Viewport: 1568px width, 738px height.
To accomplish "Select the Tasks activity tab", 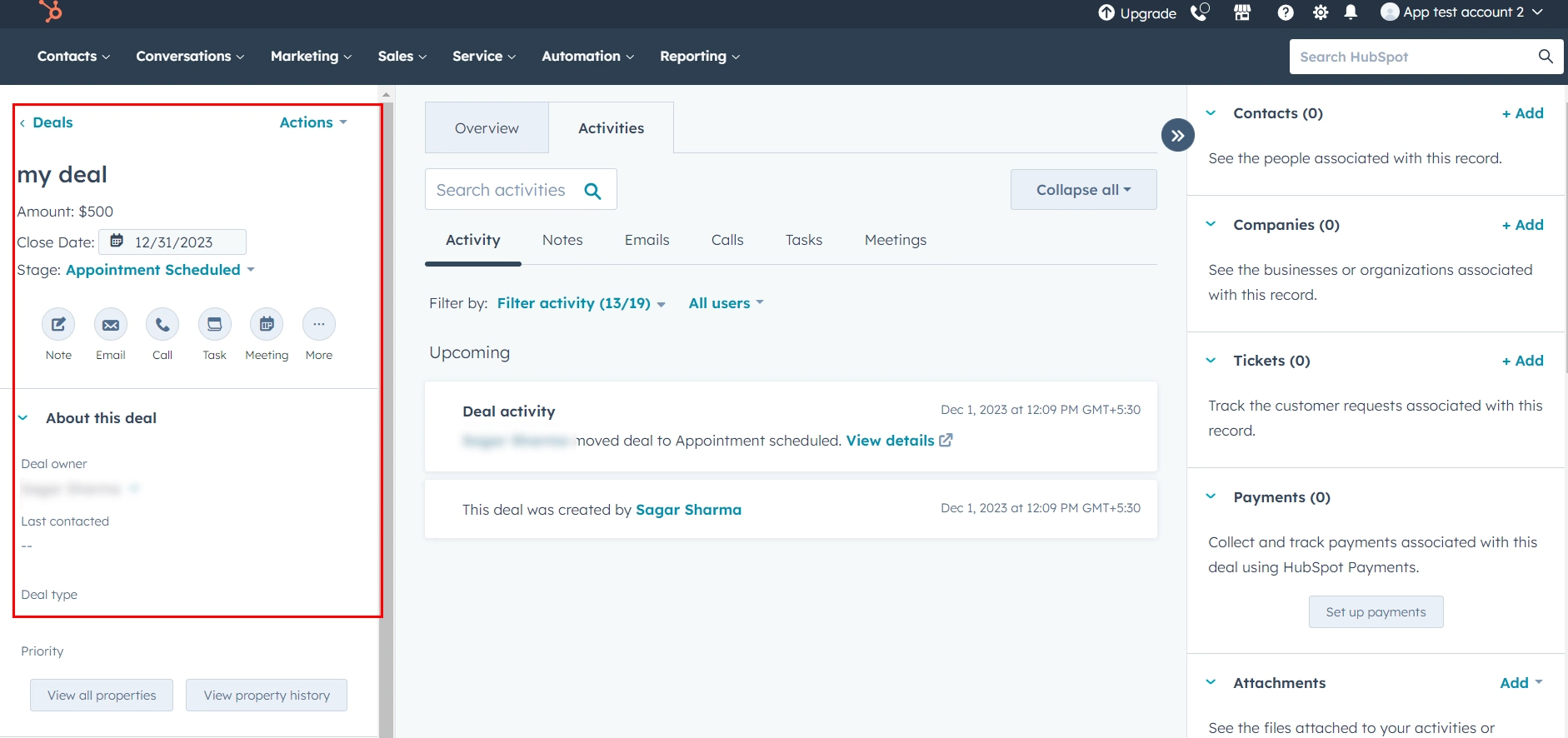I will coord(804,240).
